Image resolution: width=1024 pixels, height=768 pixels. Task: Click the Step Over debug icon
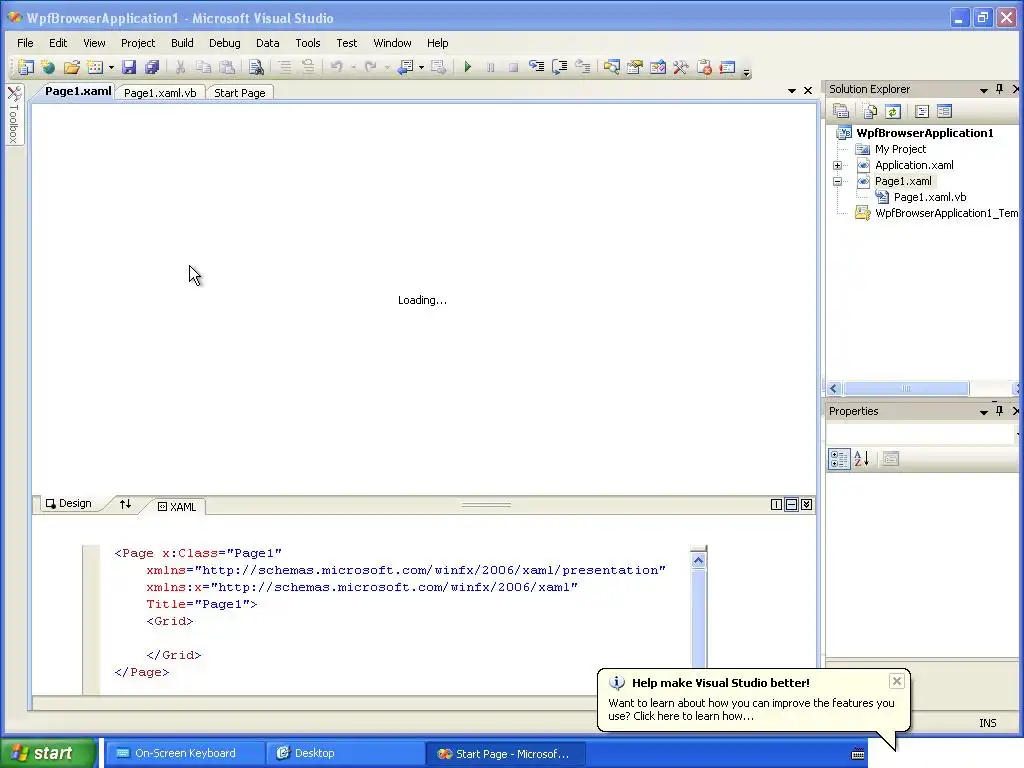tap(560, 67)
